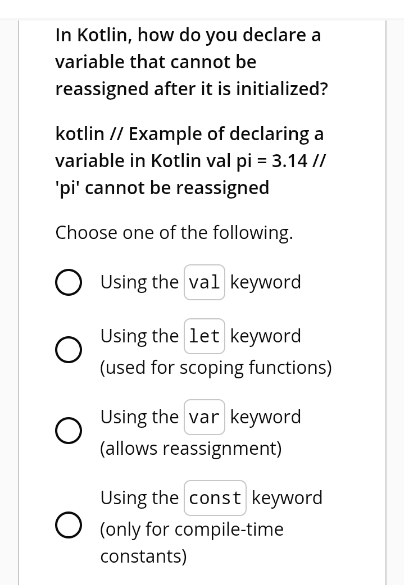Click '(allows reassignment)' label text

pyautogui.click(x=191, y=448)
